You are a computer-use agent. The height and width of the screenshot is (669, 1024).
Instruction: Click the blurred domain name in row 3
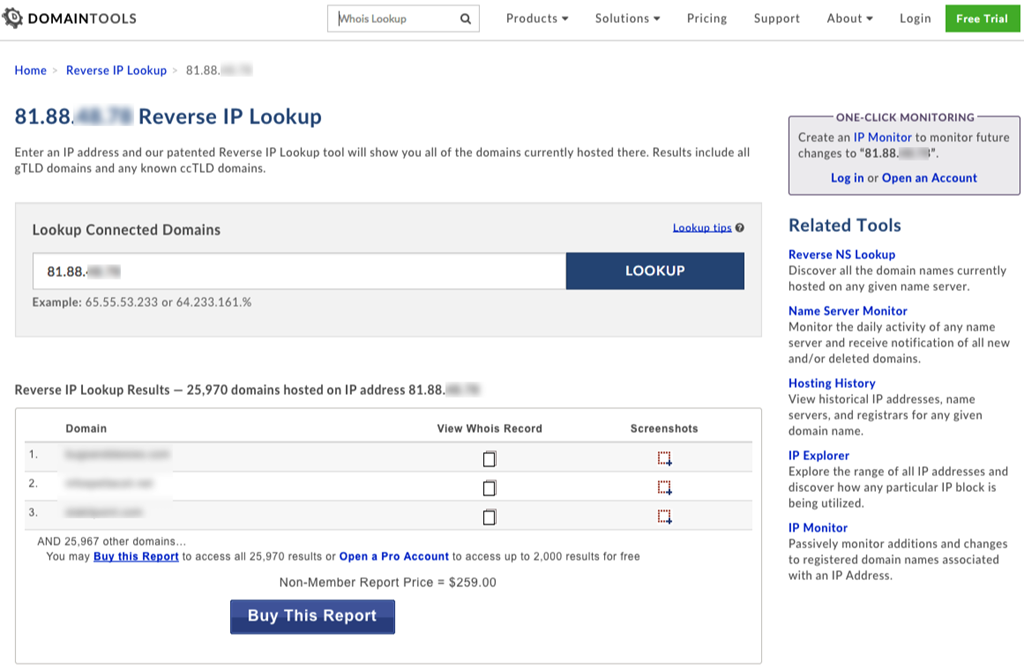click(104, 512)
